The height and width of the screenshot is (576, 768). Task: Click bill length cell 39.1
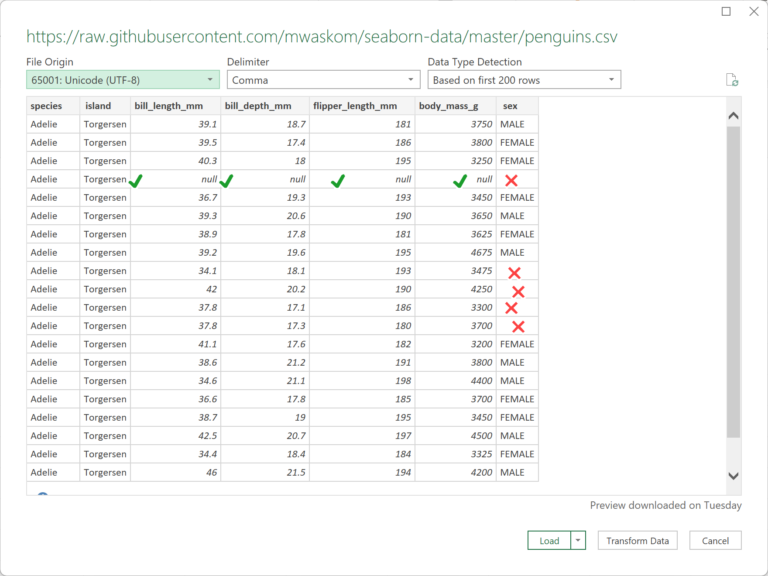175,124
